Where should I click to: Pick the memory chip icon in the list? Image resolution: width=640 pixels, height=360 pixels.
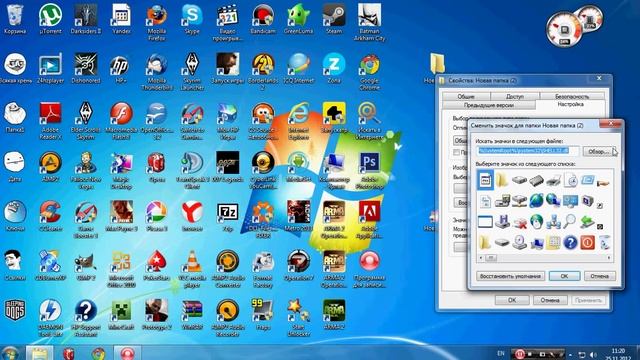point(536,180)
